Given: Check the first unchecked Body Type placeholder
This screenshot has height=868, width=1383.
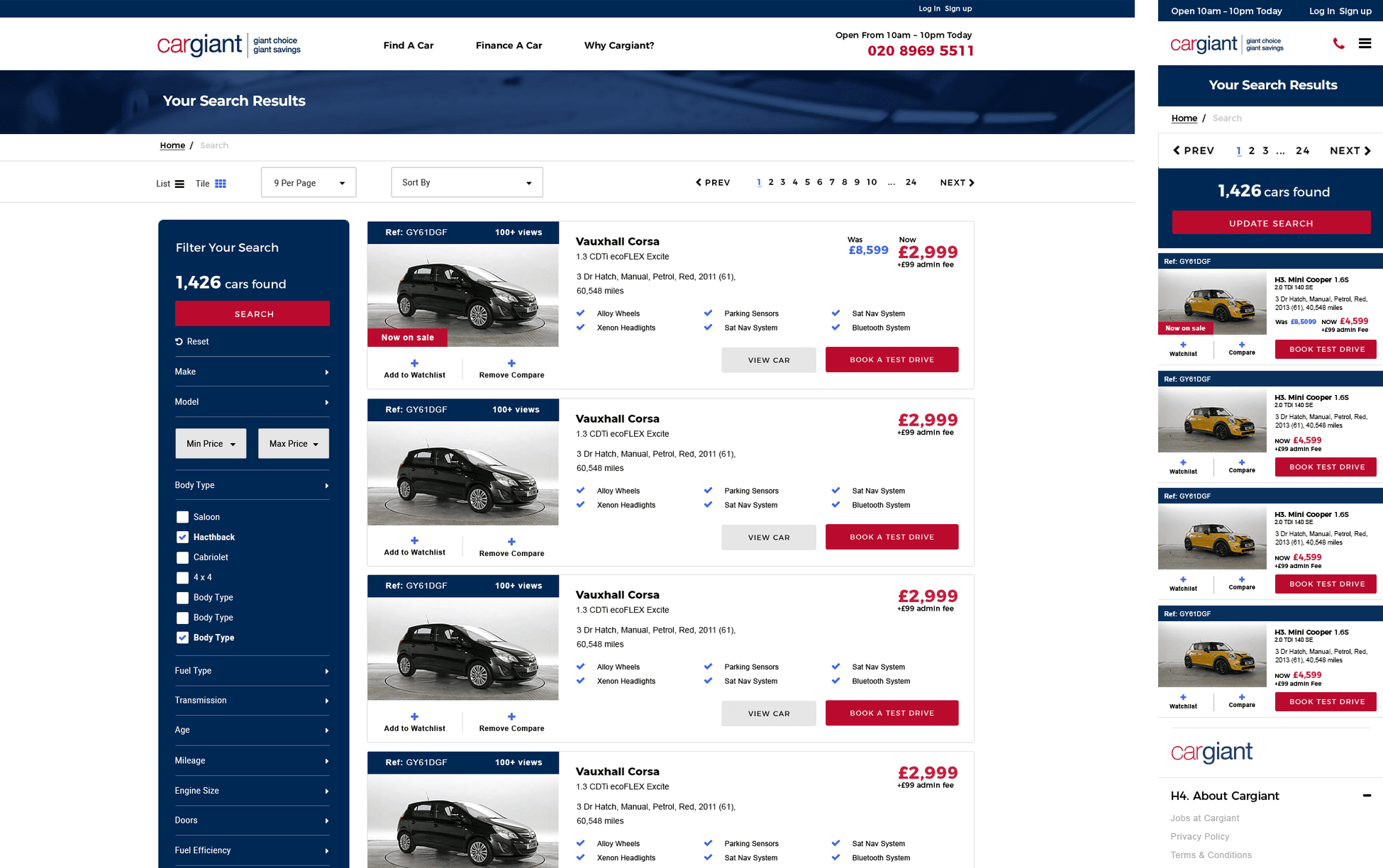Looking at the screenshot, I should coord(182,598).
